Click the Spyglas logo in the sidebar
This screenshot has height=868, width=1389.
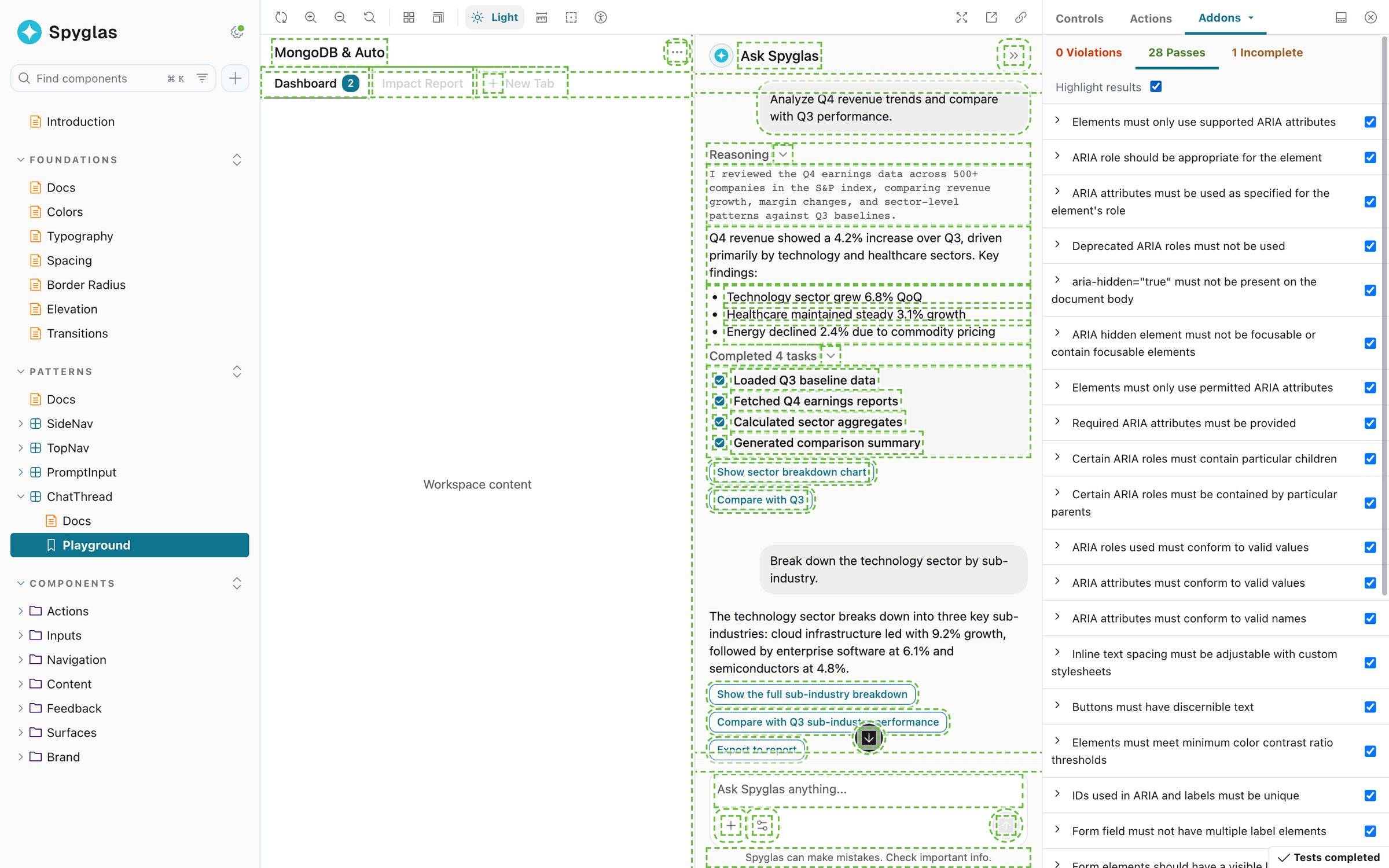click(x=30, y=32)
